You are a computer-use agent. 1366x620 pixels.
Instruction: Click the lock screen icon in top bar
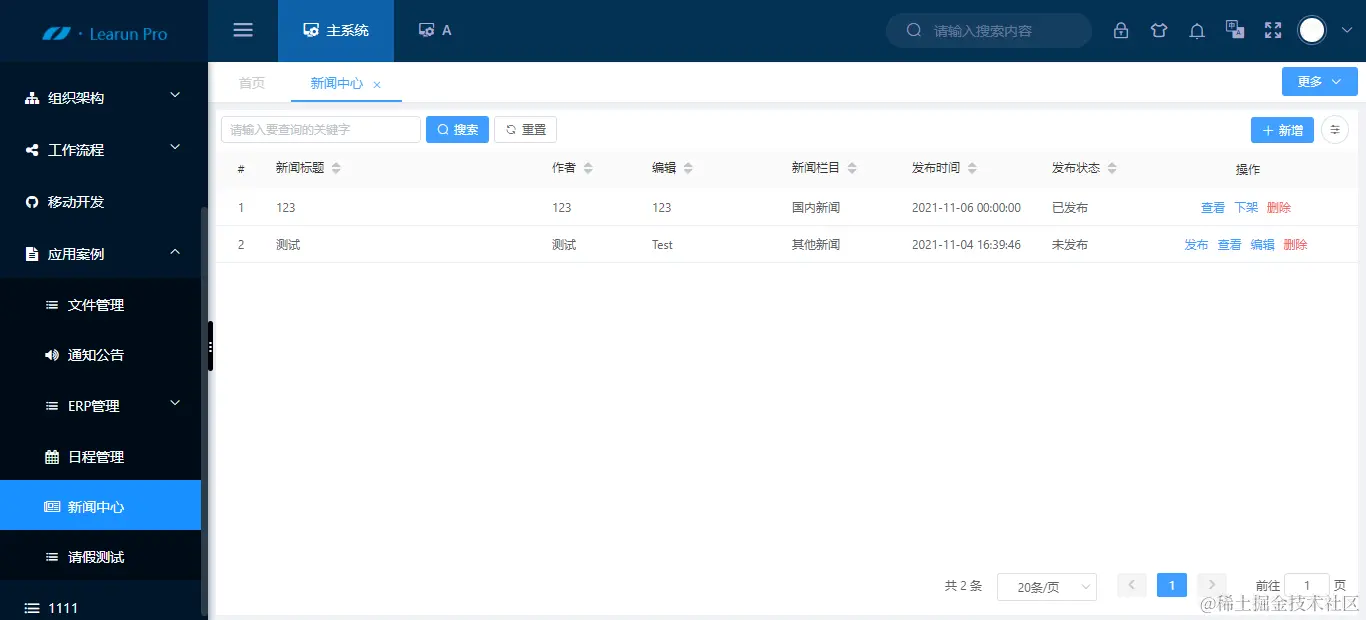[x=1121, y=30]
